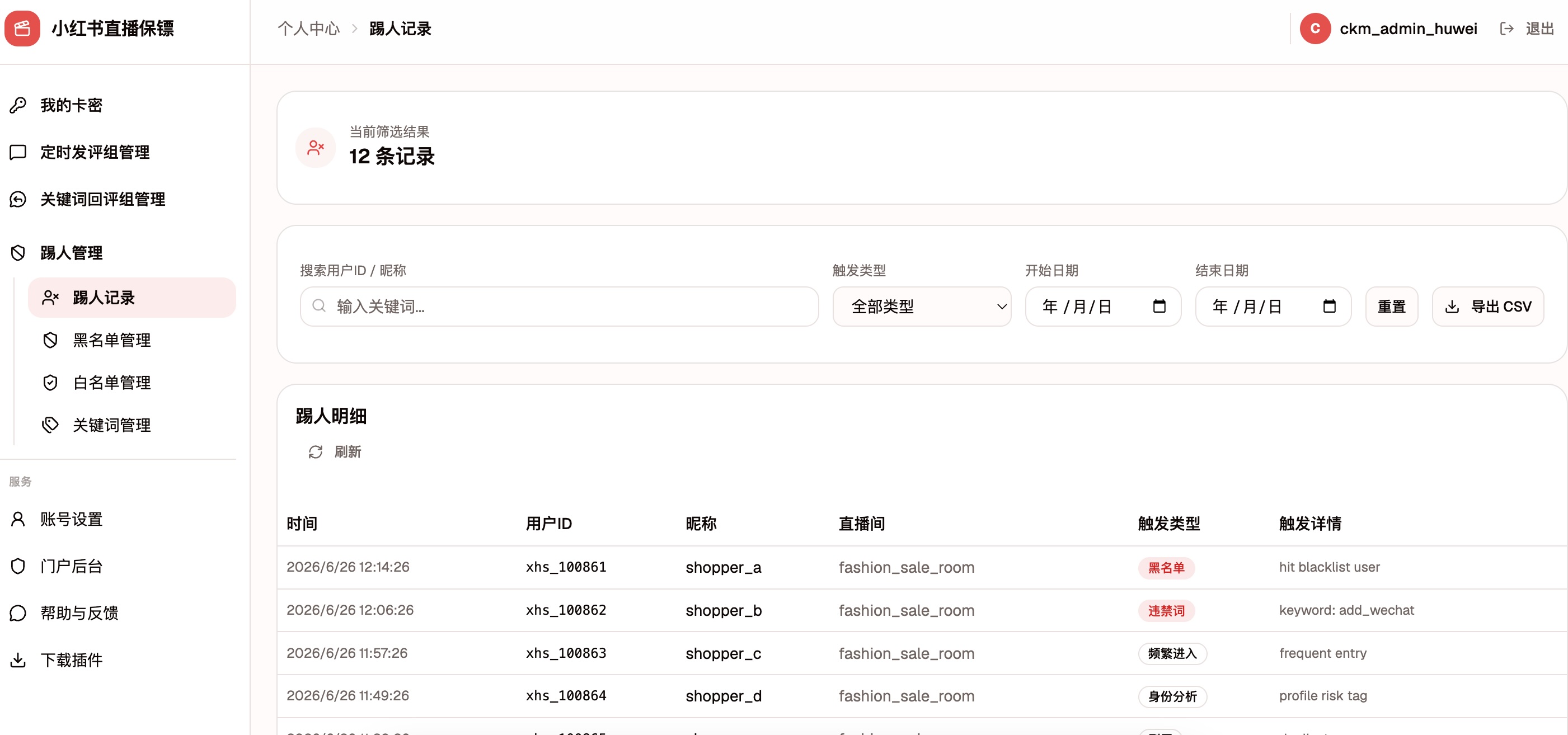Screen dimensions: 1568x735
Task: Click the 黑名单 tag badge
Action: pyautogui.click(x=1166, y=568)
